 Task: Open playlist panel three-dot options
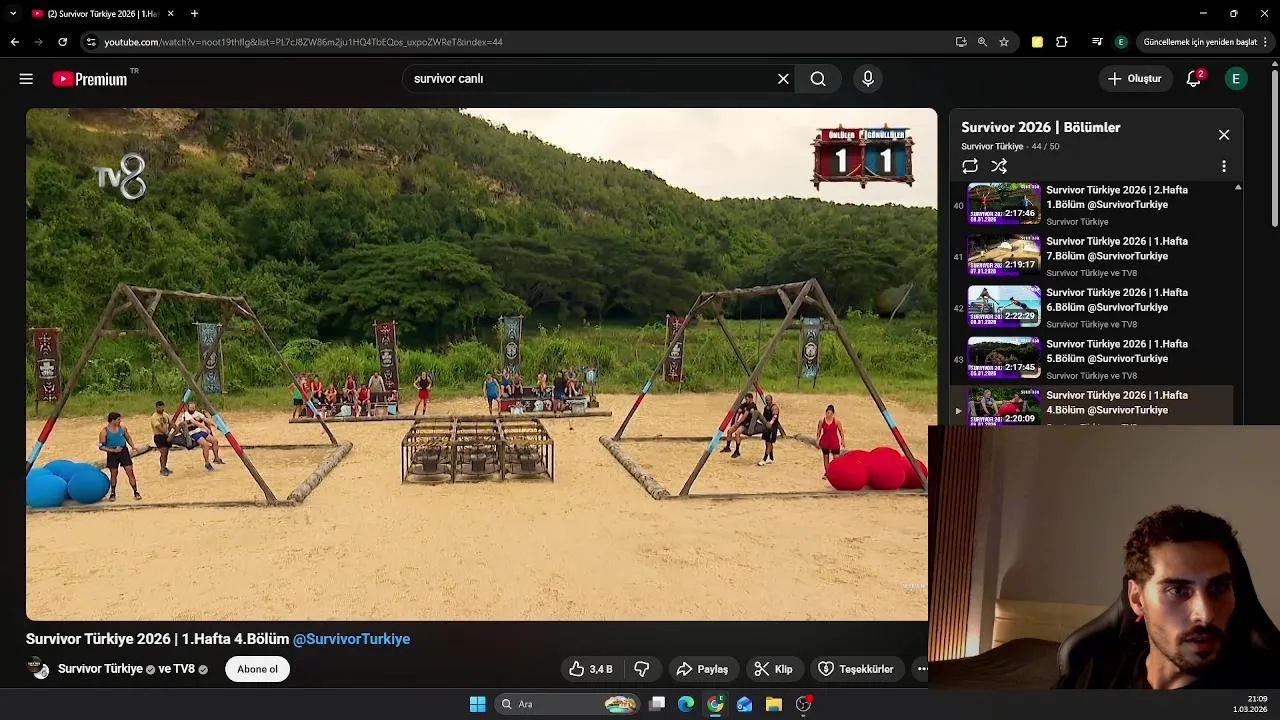tap(1223, 167)
